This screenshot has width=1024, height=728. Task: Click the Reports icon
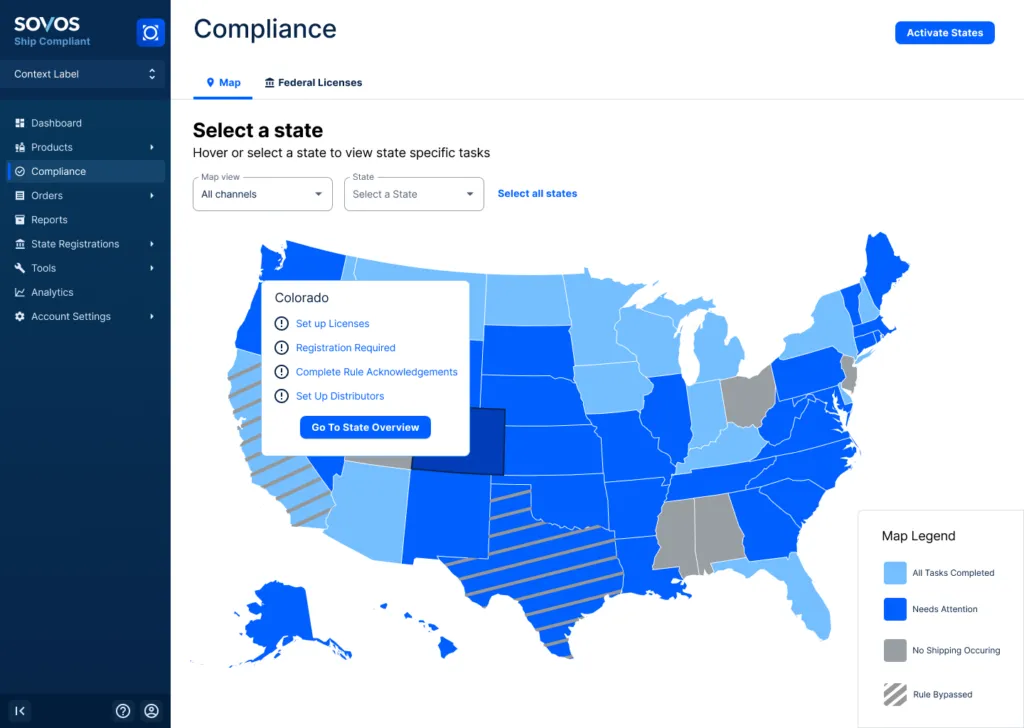point(22,219)
